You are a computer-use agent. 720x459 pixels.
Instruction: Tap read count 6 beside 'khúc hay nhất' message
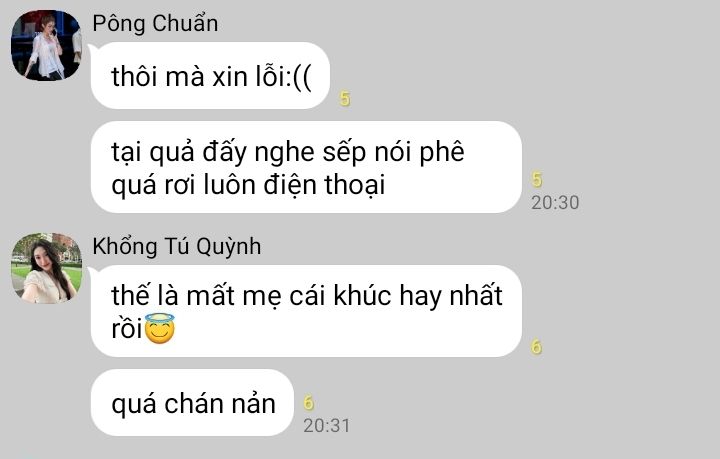536,347
